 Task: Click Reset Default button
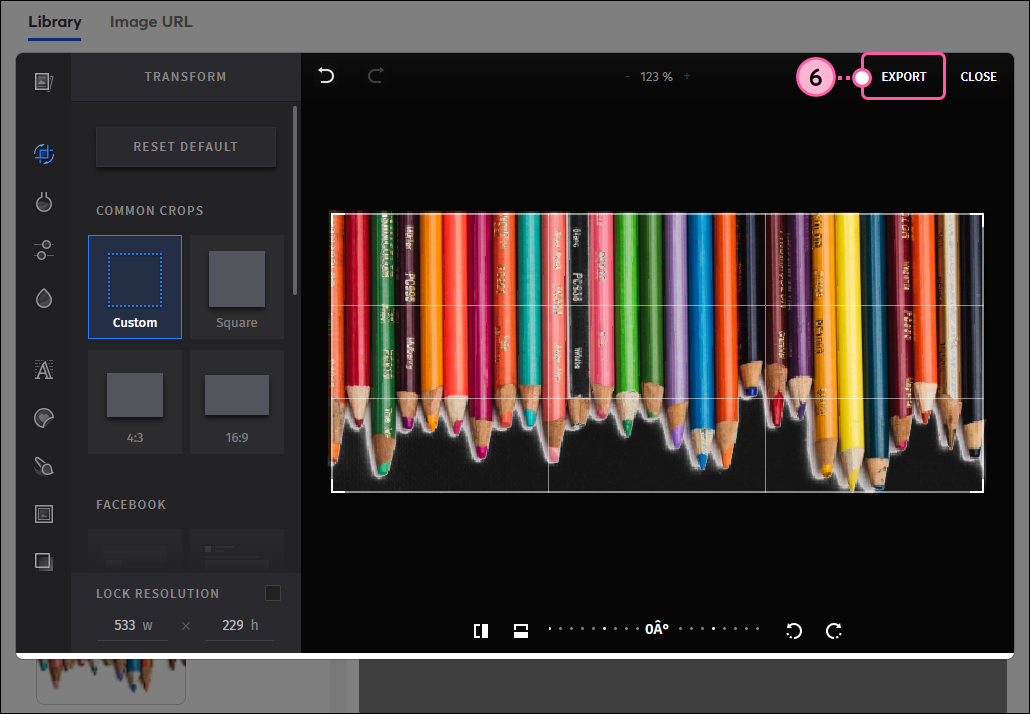pyautogui.click(x=186, y=146)
